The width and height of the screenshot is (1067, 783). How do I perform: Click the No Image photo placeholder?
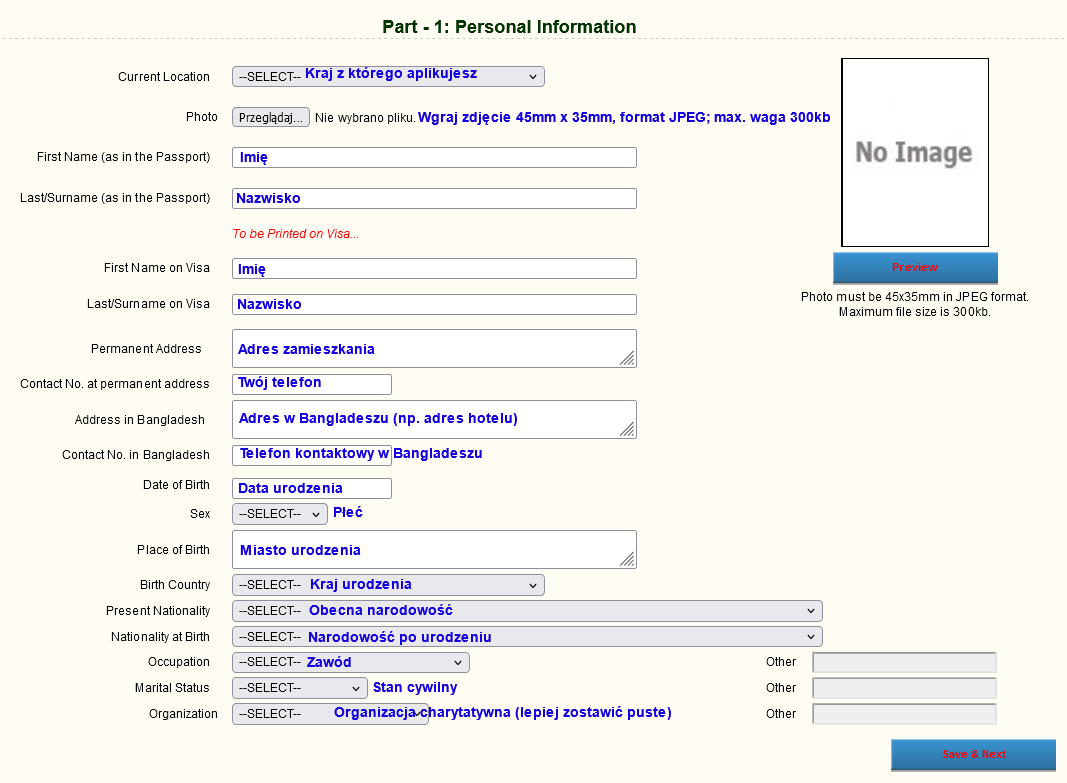(914, 153)
